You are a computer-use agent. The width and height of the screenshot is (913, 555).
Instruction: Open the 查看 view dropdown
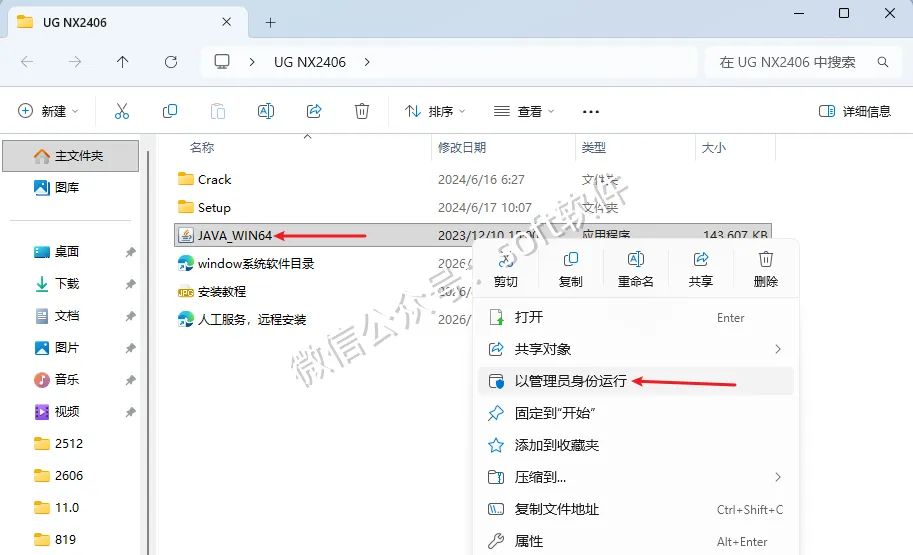pos(524,111)
